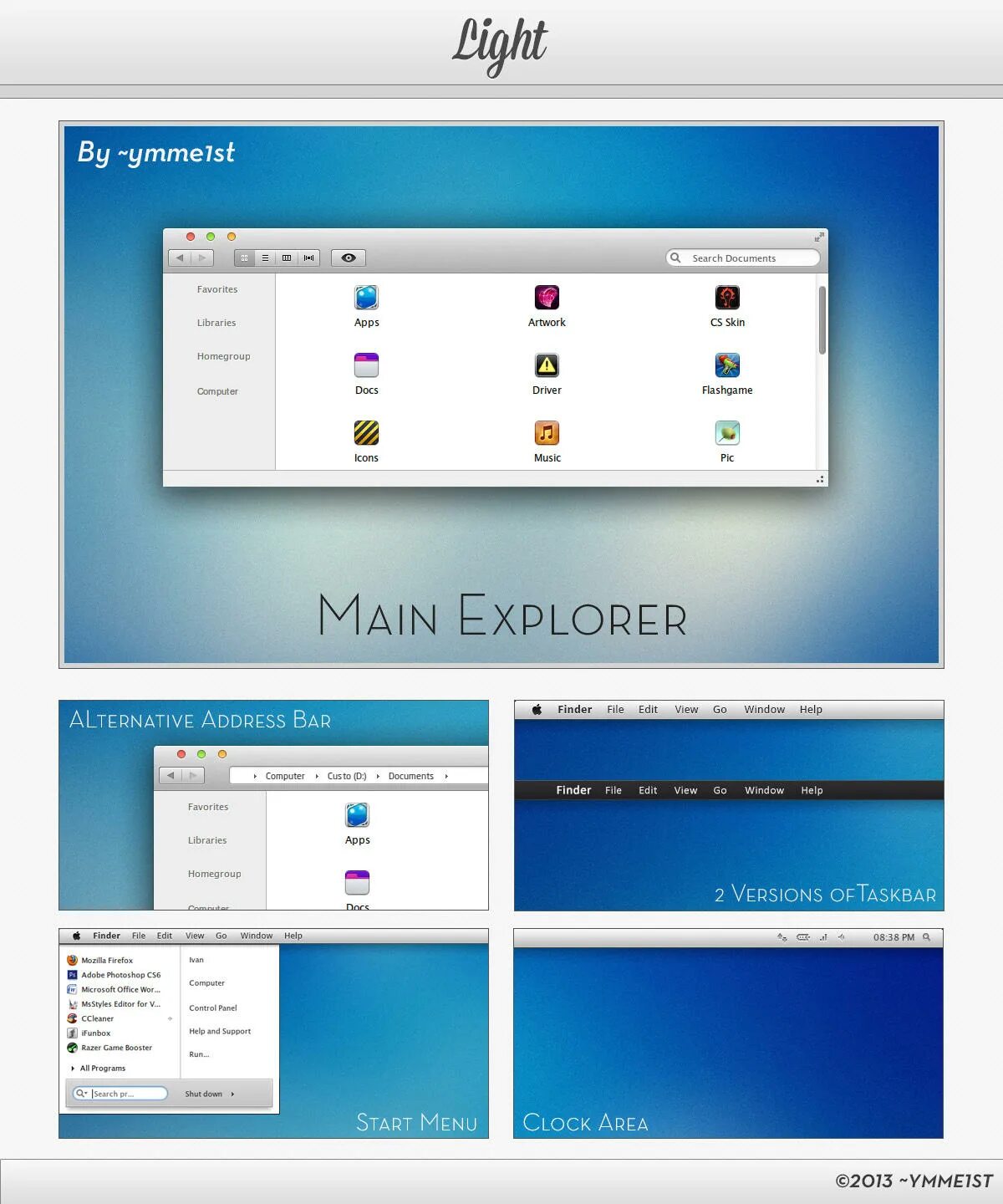Select Favorites in Main Explorer sidebar
The image size is (1003, 1204).
coord(217,289)
